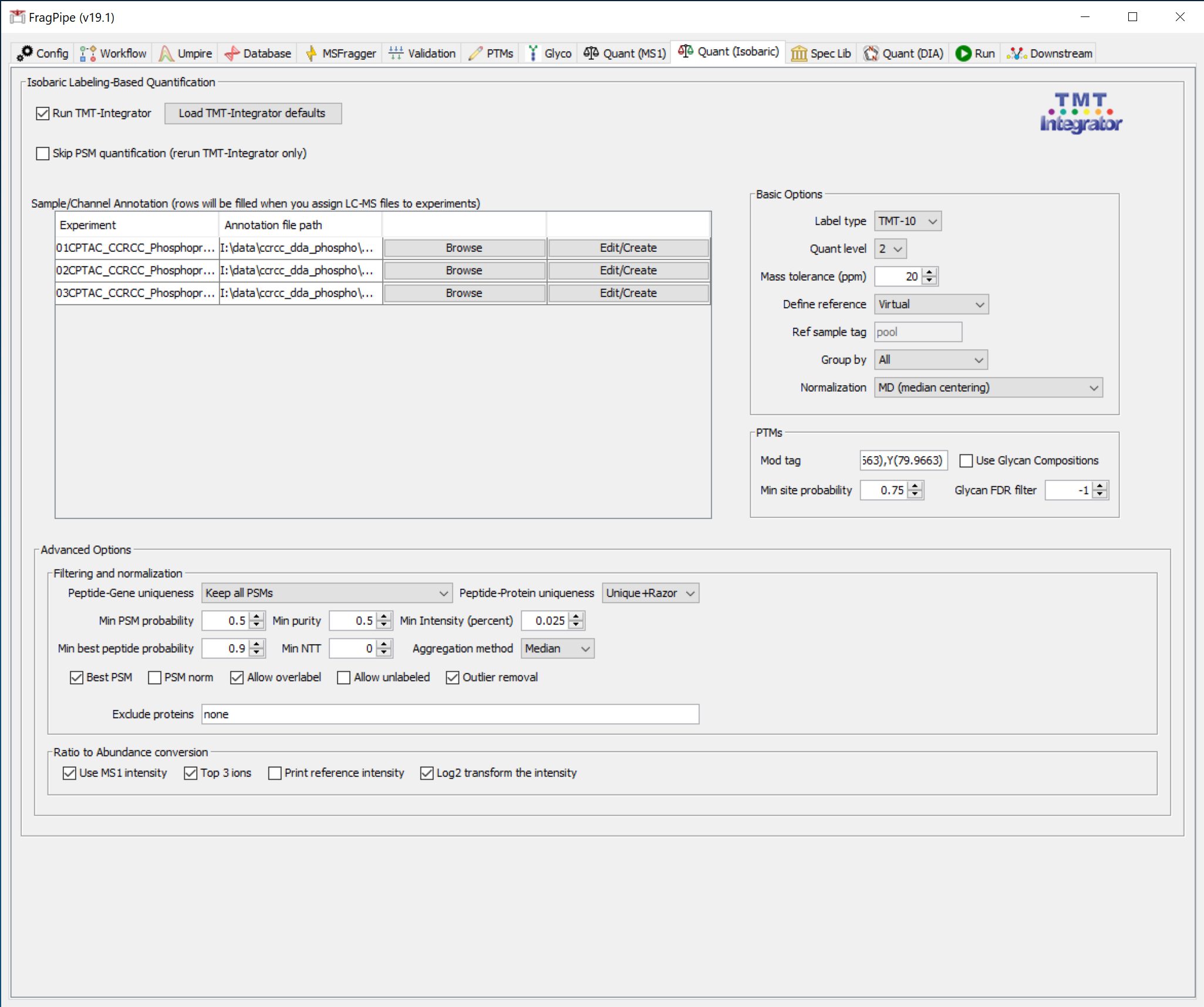The height and width of the screenshot is (1007, 1204).
Task: Open MSFragger via its lightning icon
Action: (311, 53)
